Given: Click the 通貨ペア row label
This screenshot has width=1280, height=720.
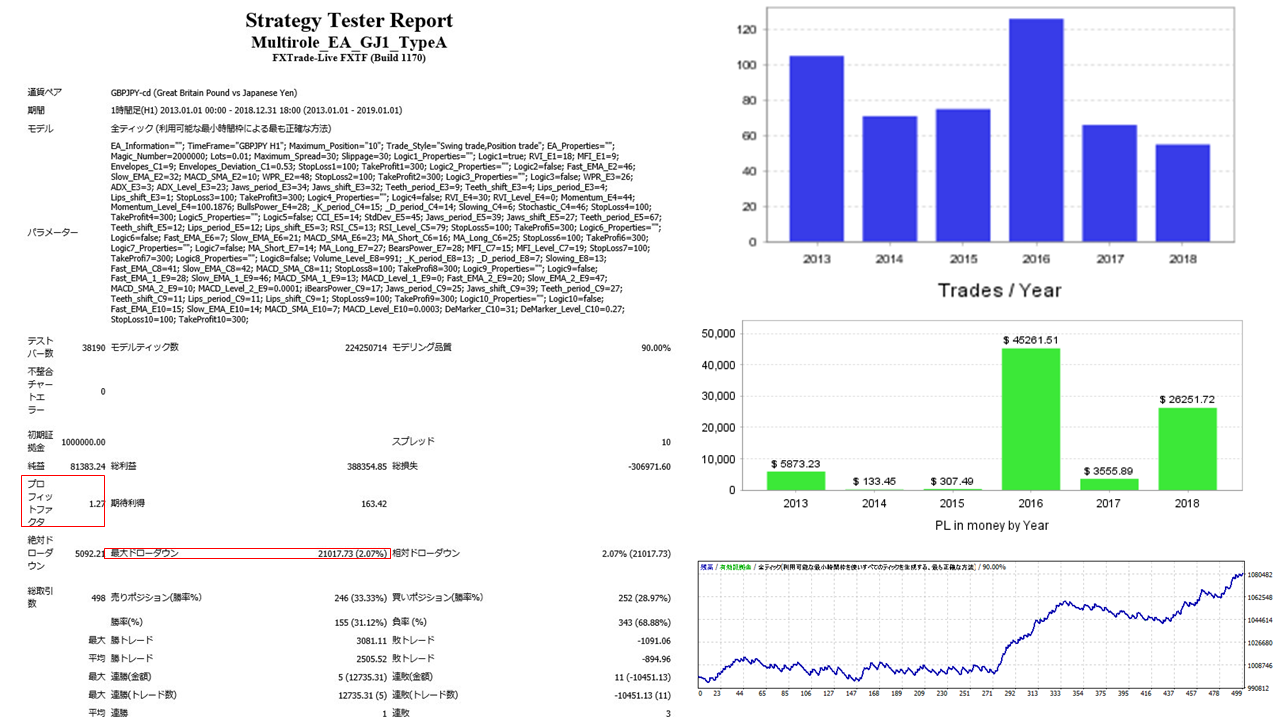Looking at the screenshot, I should coord(43,92).
